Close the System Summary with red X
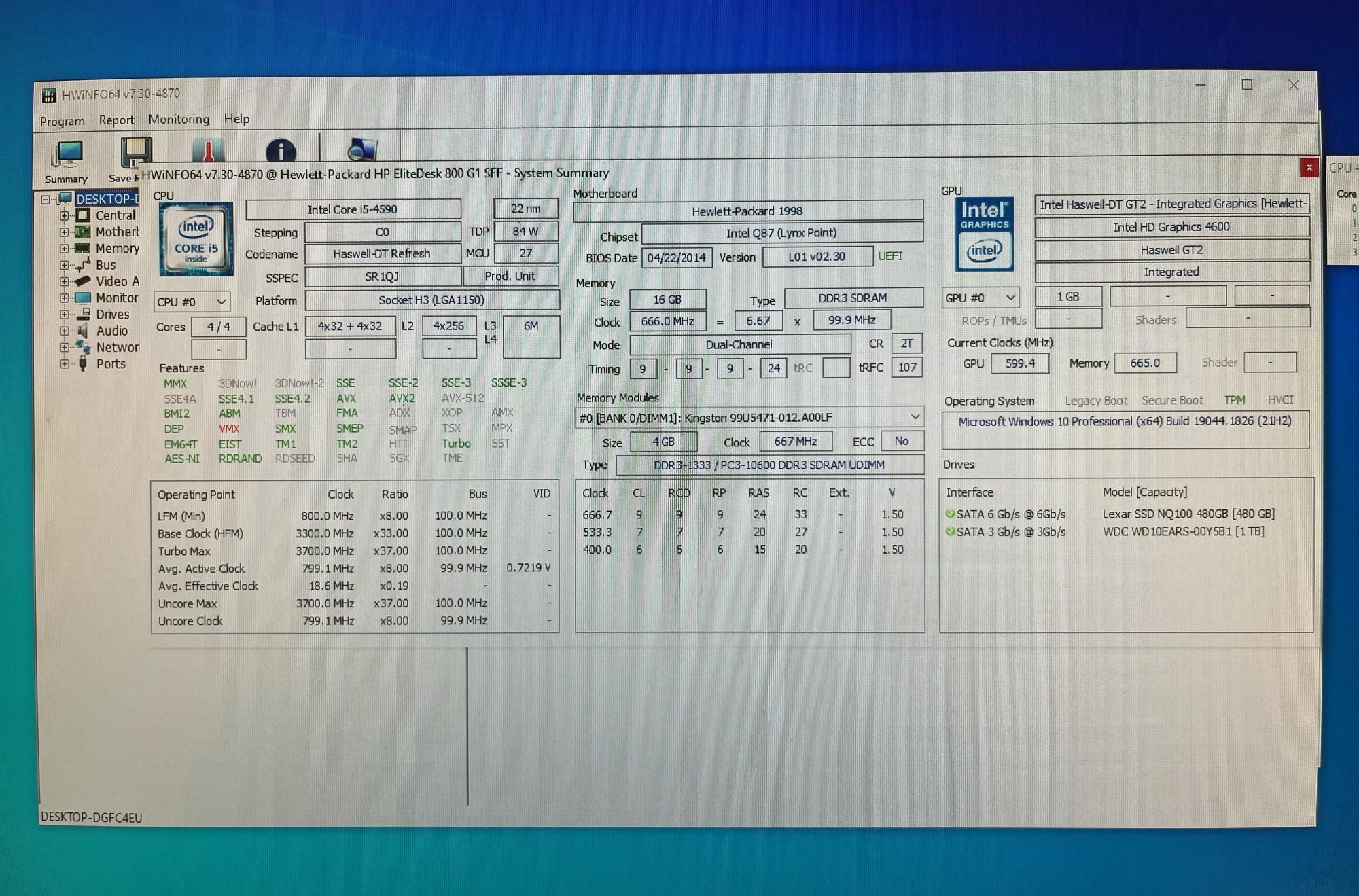The width and height of the screenshot is (1359, 896). [1309, 167]
